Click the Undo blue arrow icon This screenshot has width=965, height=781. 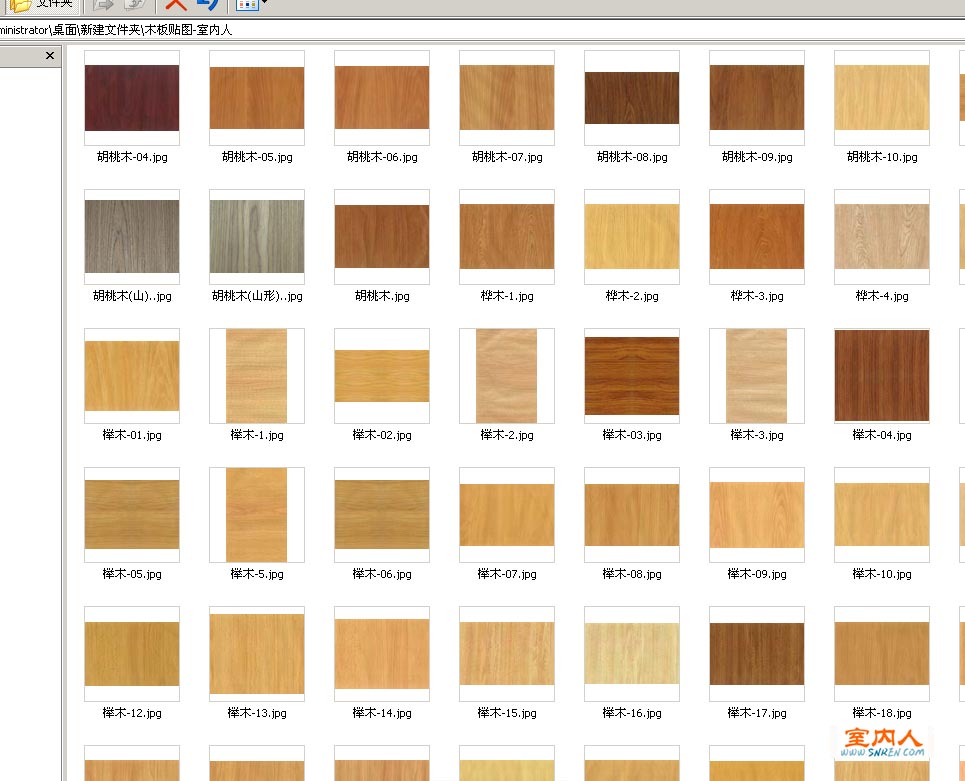click(207, 4)
